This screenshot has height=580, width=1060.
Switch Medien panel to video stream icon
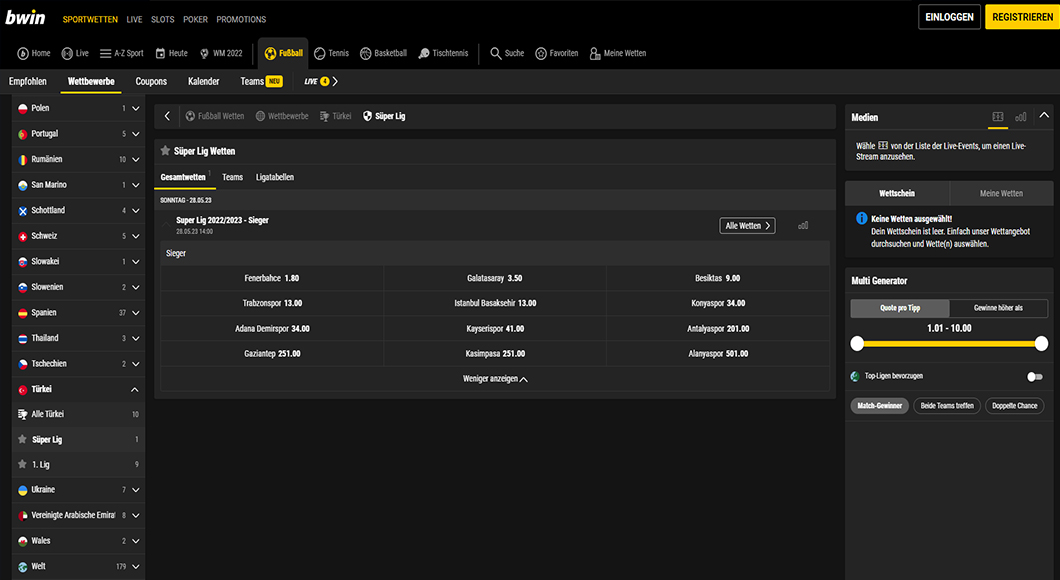point(998,117)
